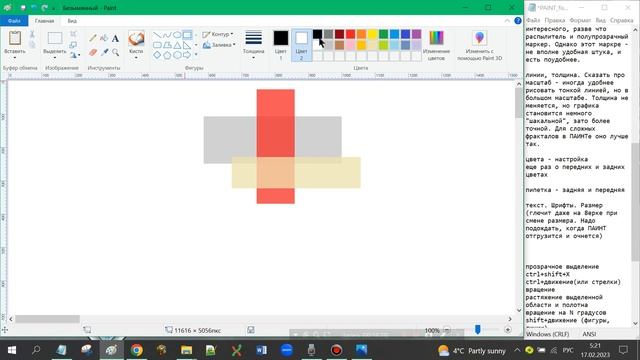Click zoom out minus button in Paint
Screen dimensions: 640x360
tap(447, 330)
